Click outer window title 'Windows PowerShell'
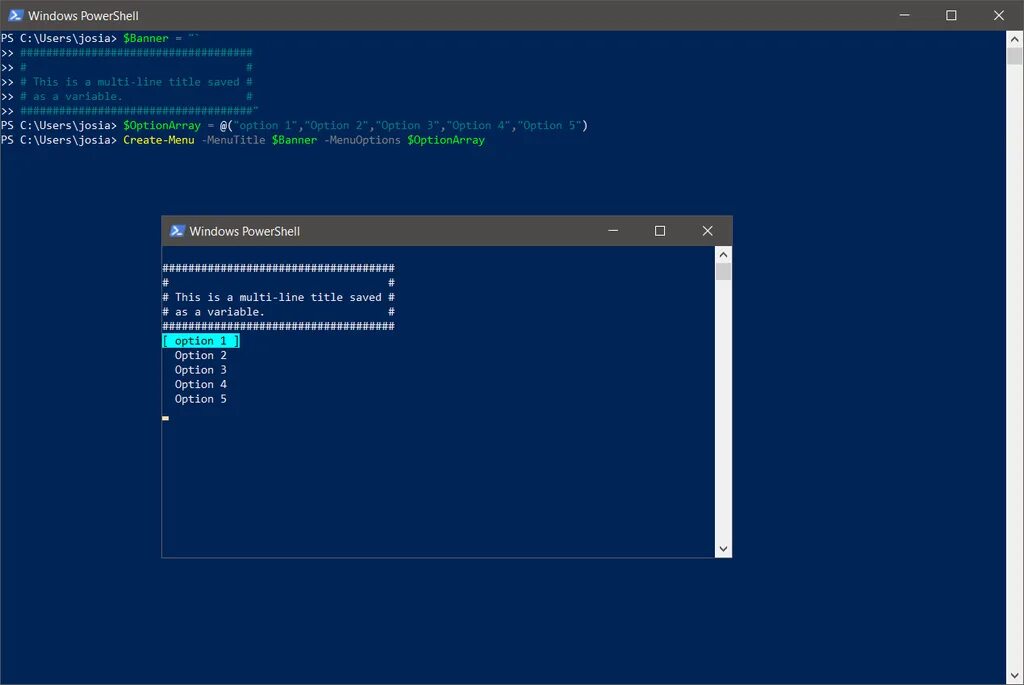Viewport: 1024px width, 685px height. tap(83, 16)
